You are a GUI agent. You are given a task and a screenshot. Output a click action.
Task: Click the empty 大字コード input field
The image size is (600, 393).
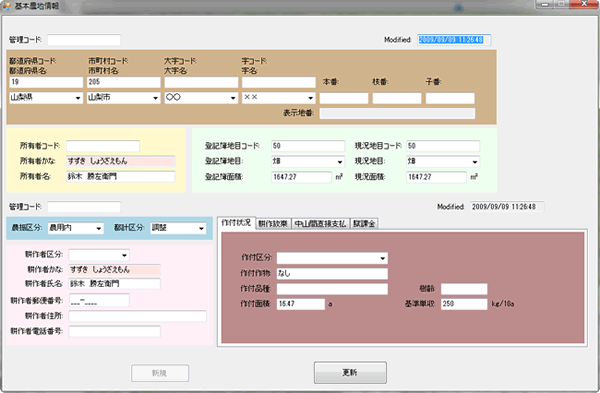tap(201, 82)
